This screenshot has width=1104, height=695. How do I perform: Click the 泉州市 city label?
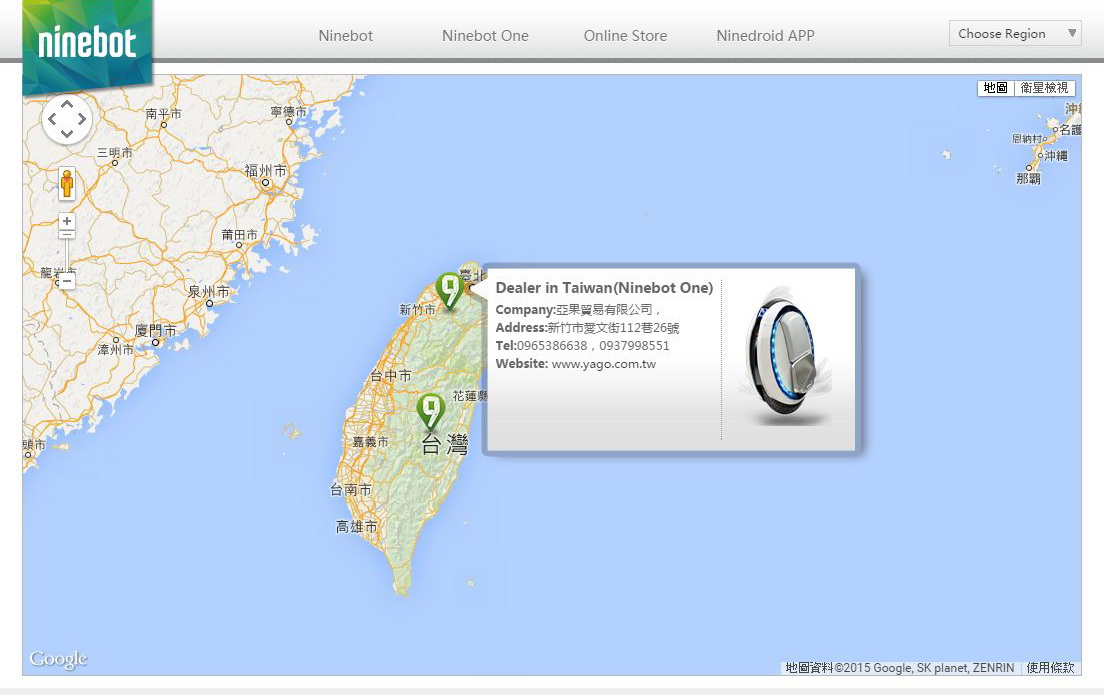point(208,292)
